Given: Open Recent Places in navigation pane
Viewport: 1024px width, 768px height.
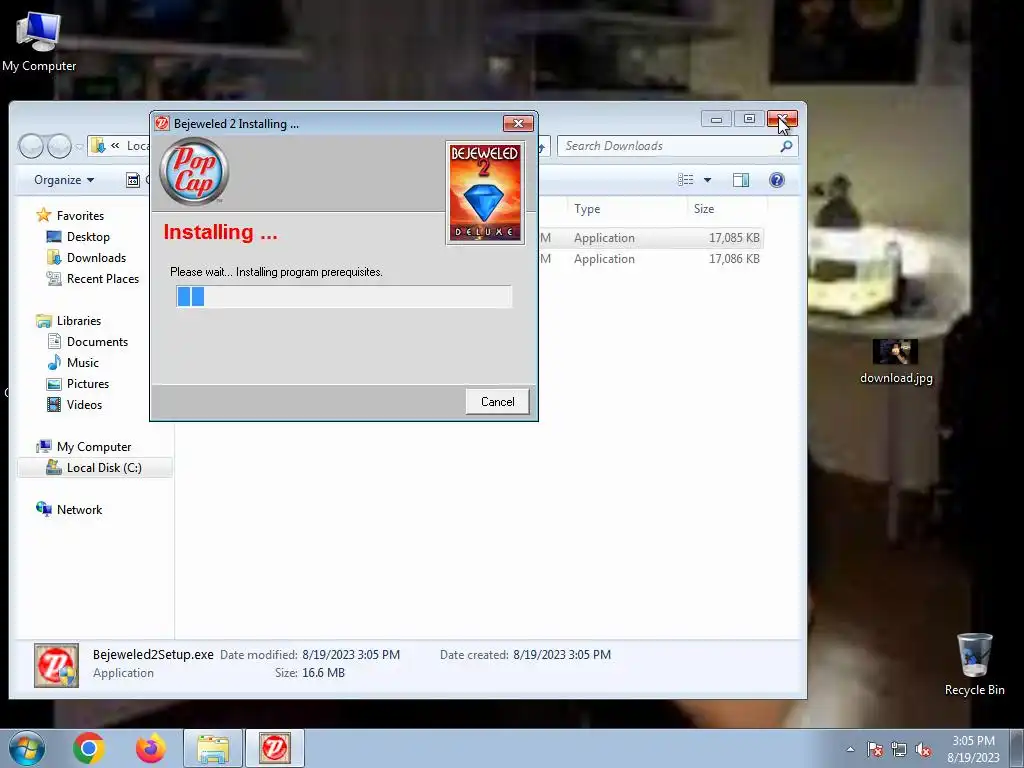Looking at the screenshot, I should (103, 279).
